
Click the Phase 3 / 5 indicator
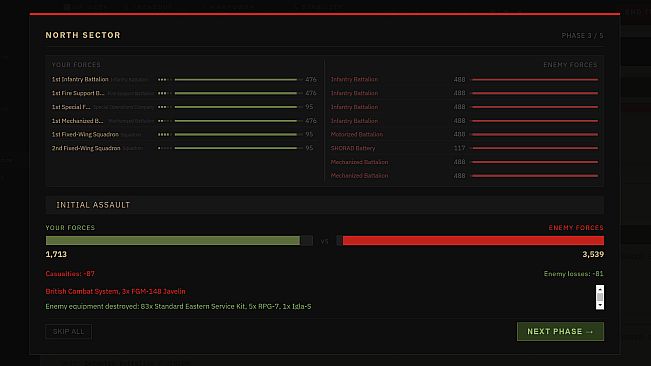582,36
